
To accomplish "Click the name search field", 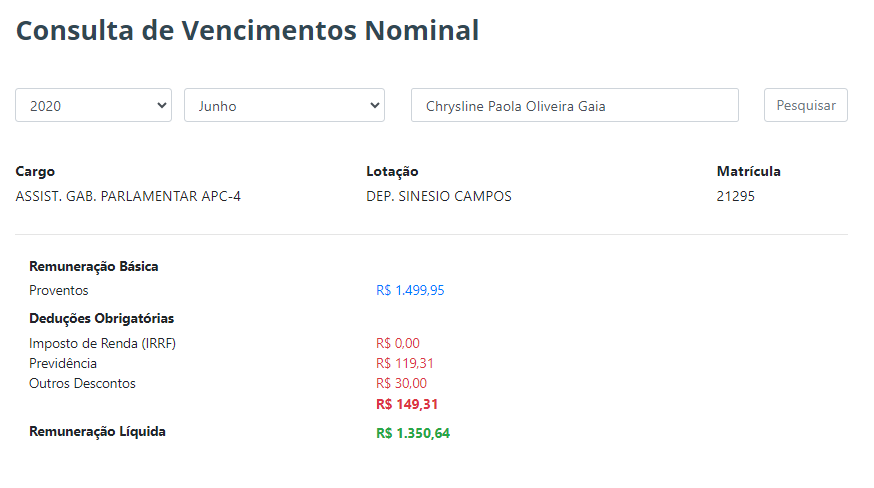I will (575, 105).
